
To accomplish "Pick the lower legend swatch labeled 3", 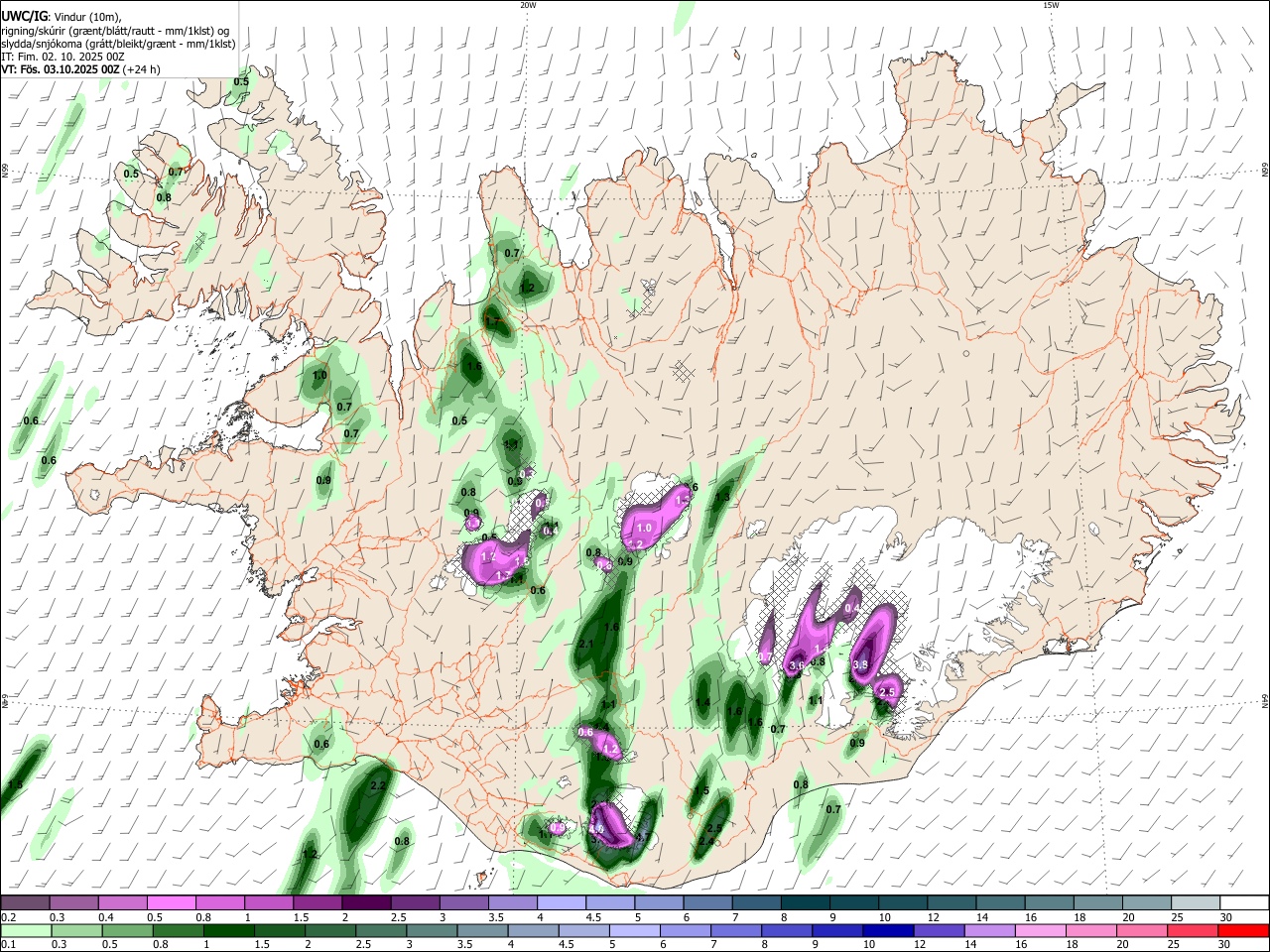I will point(433,930).
